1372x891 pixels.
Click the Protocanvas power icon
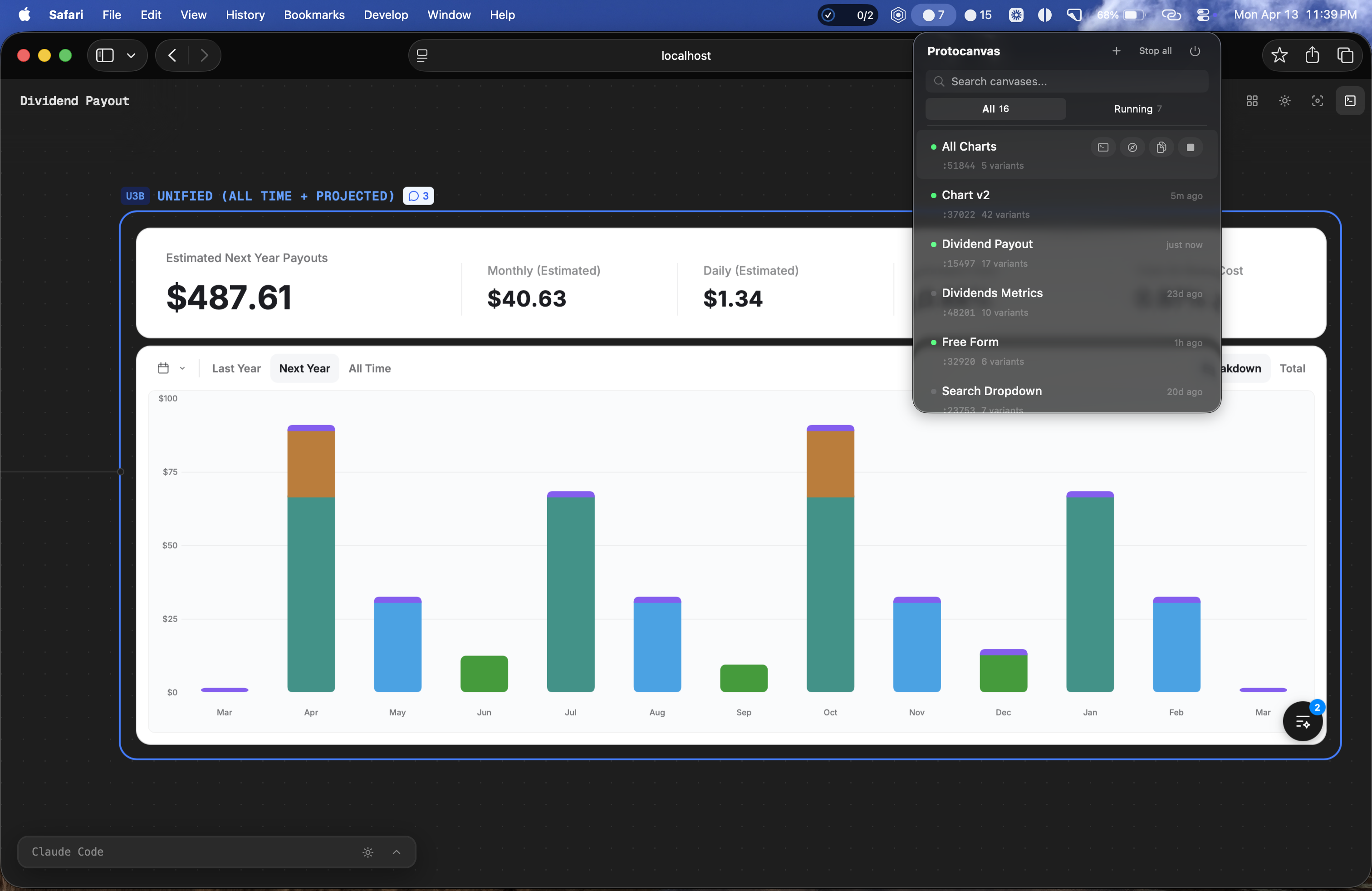coord(1195,51)
